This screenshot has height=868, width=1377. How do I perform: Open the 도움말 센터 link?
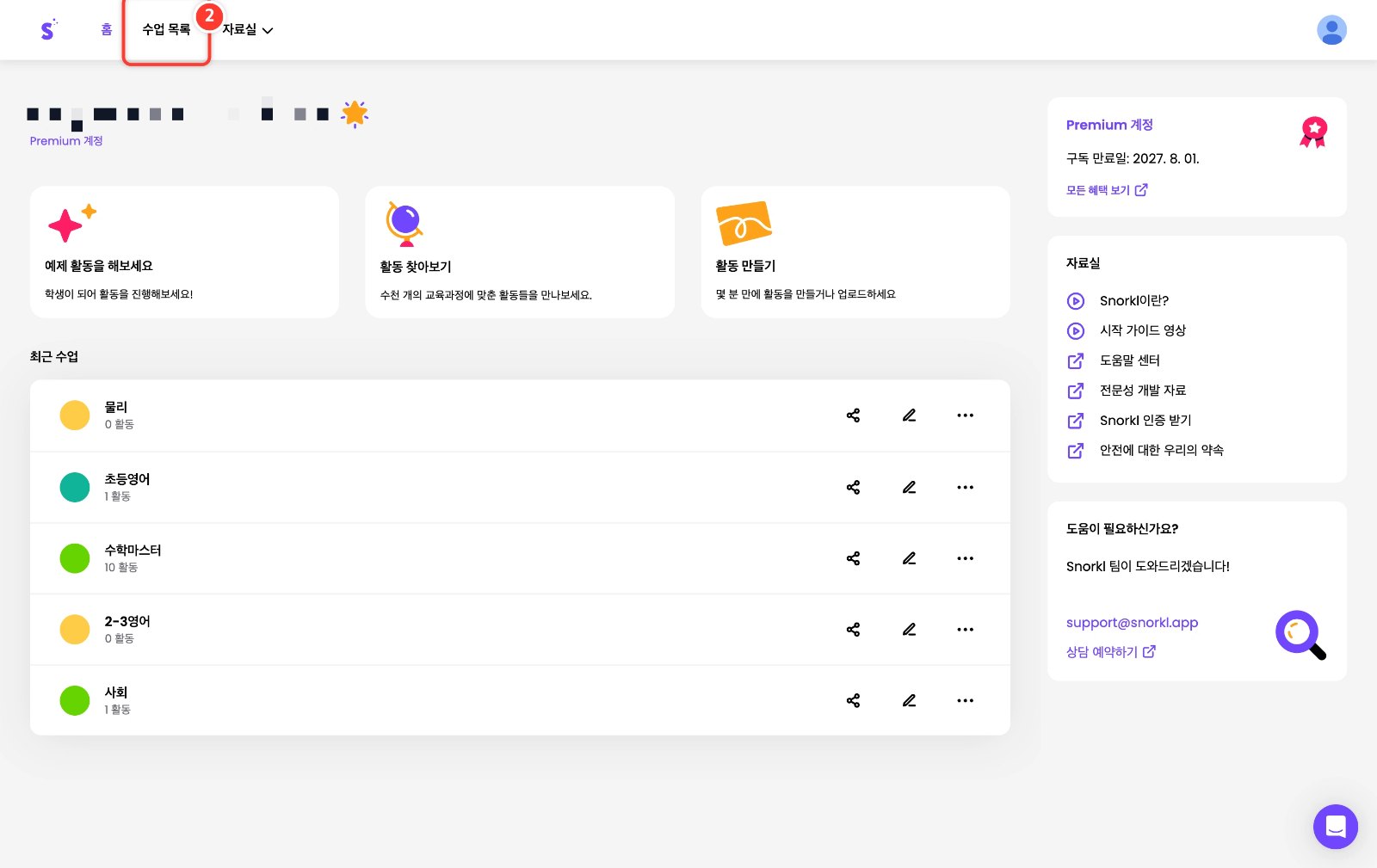click(x=1114, y=360)
